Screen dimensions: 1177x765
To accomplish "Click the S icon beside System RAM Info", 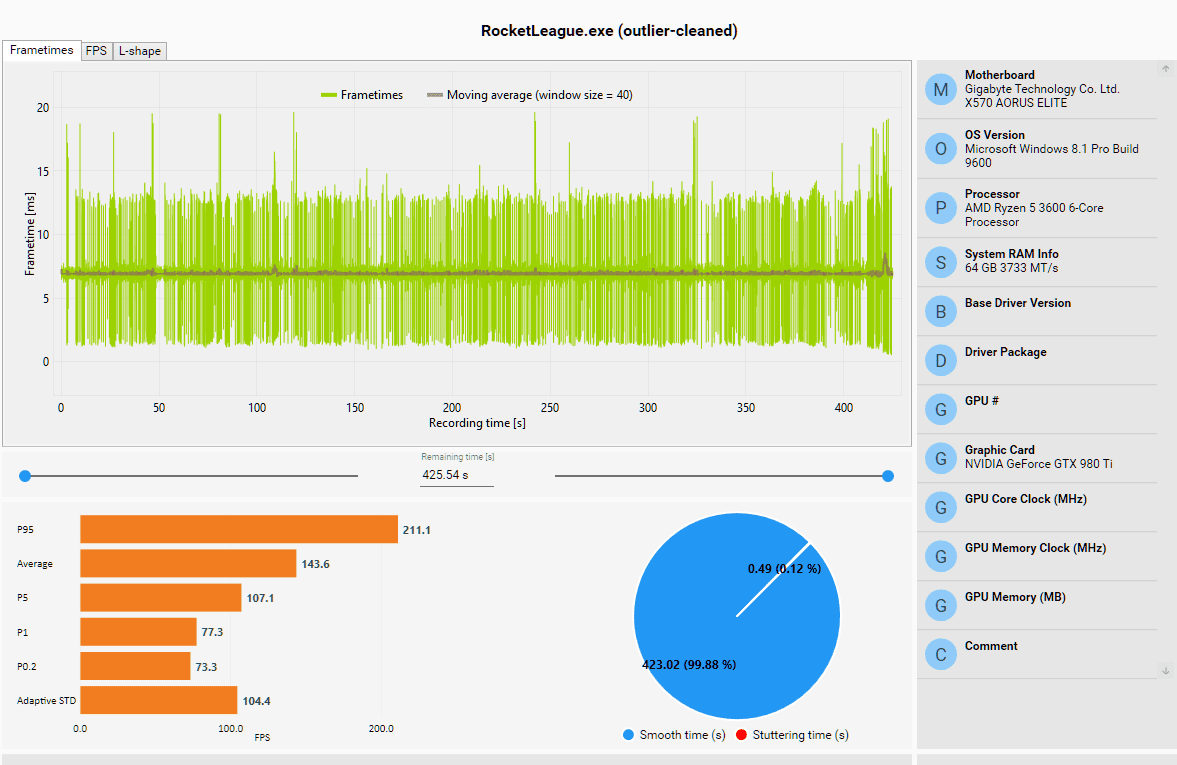I will [941, 262].
